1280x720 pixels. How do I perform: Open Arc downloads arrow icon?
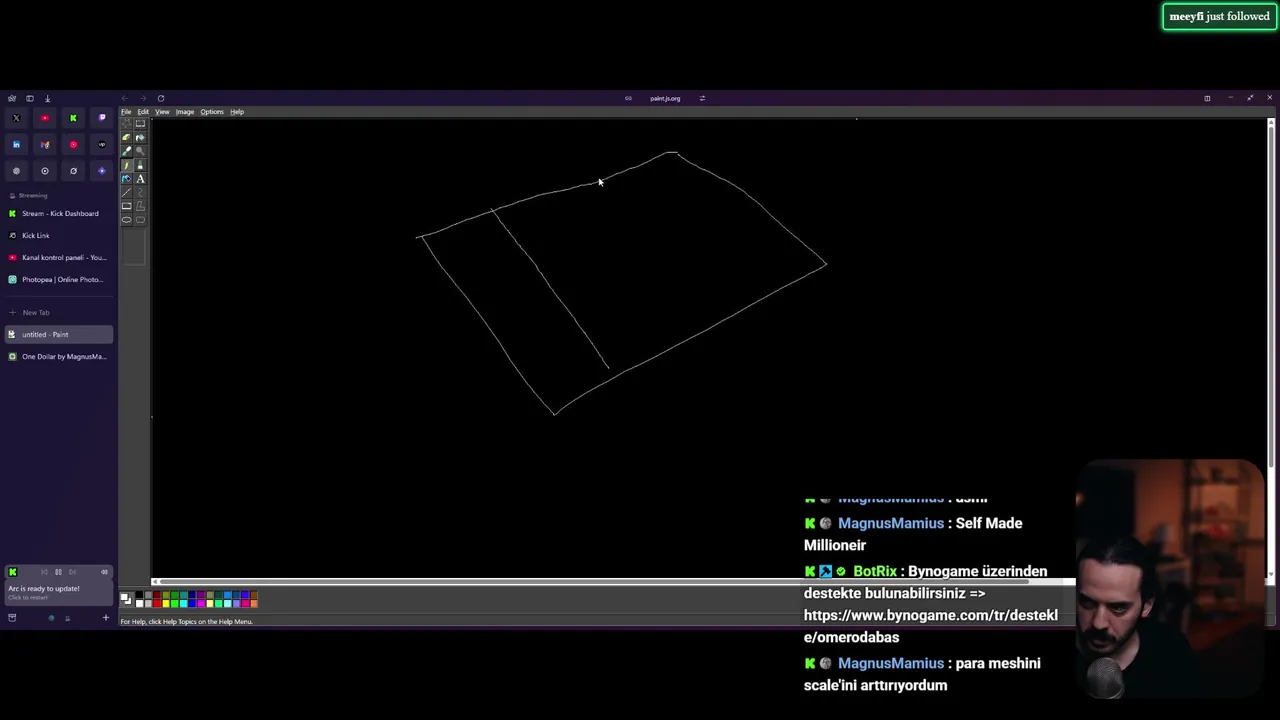click(47, 98)
